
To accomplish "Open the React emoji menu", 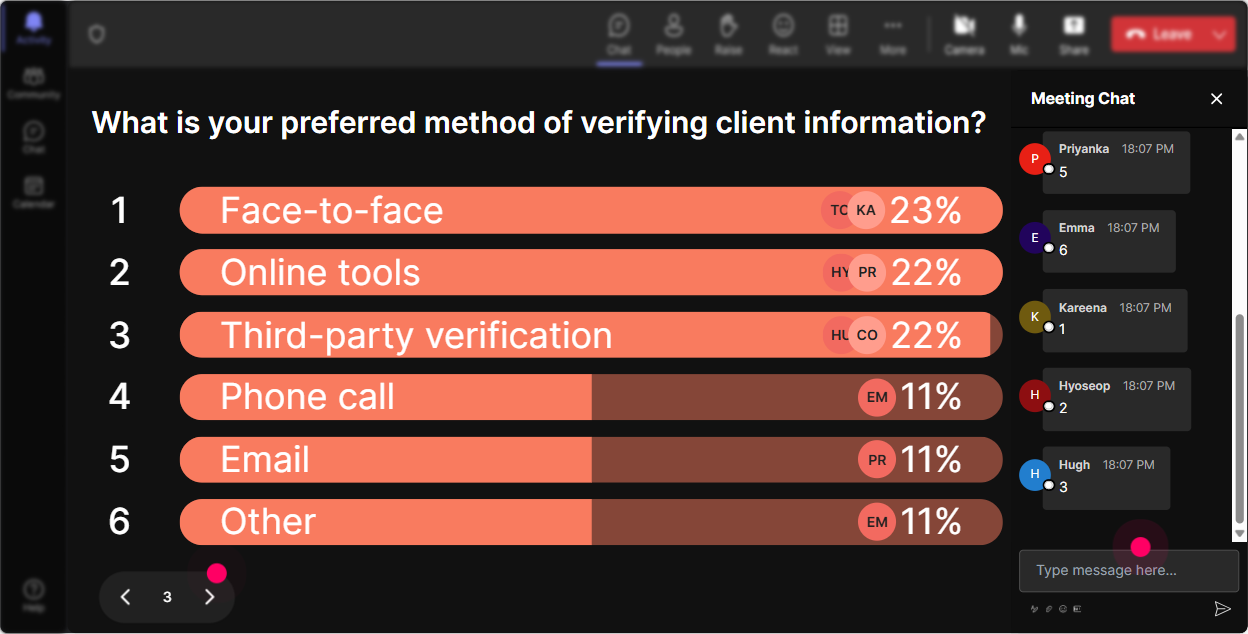I will (x=783, y=34).
